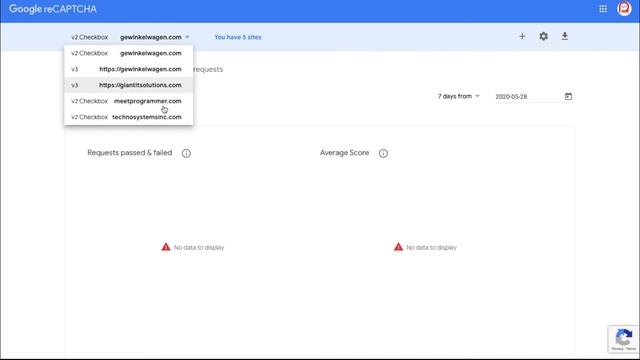This screenshot has height=360, width=640.
Task: Open the Google apps grid
Action: 603,9
